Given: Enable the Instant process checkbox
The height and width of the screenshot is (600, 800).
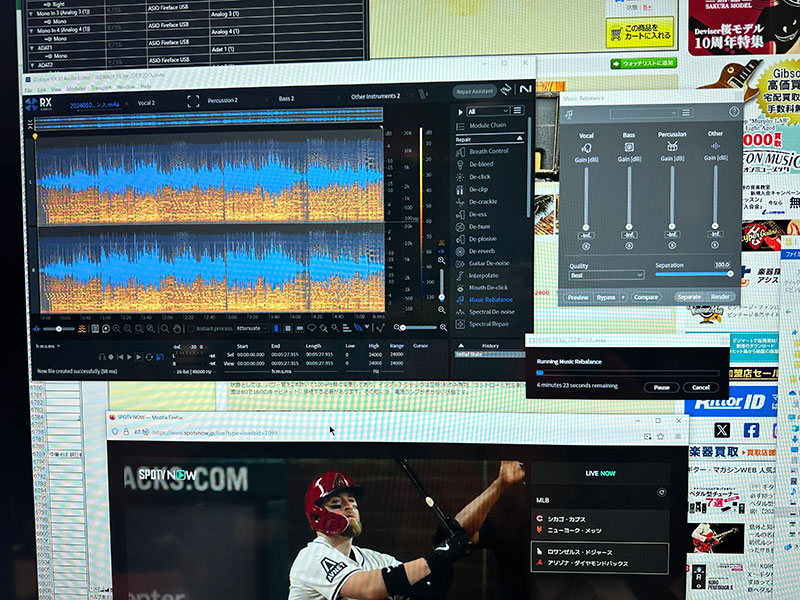Looking at the screenshot, I should (x=190, y=329).
